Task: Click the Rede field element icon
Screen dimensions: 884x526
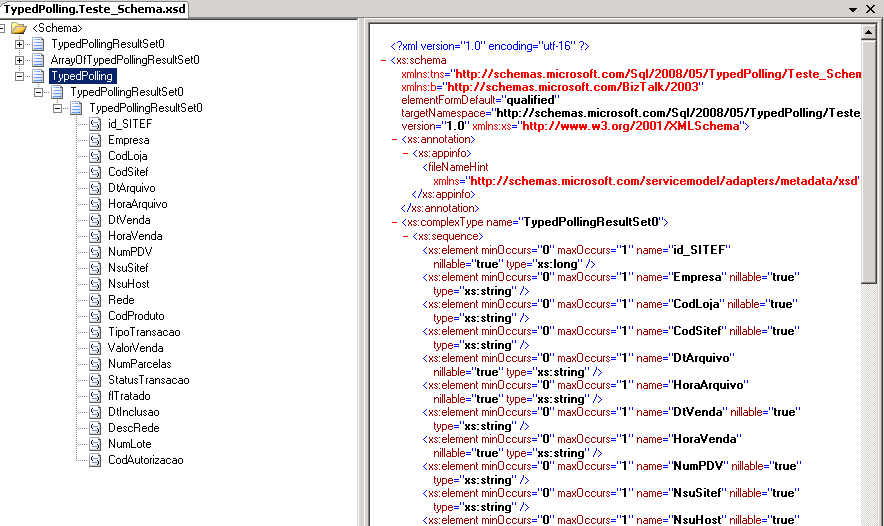Action: (x=95, y=300)
